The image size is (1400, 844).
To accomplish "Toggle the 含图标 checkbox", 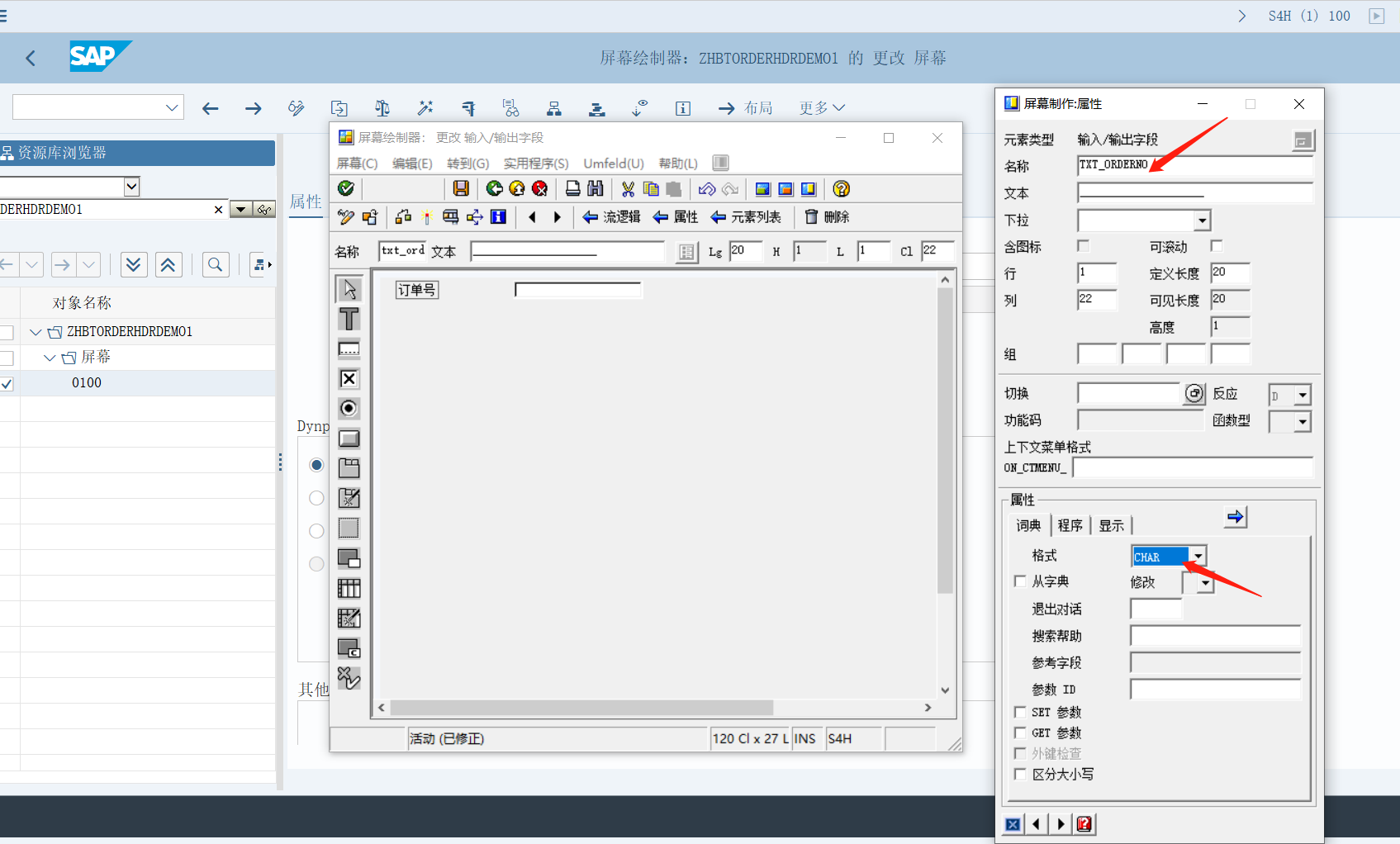I will click(x=1084, y=246).
